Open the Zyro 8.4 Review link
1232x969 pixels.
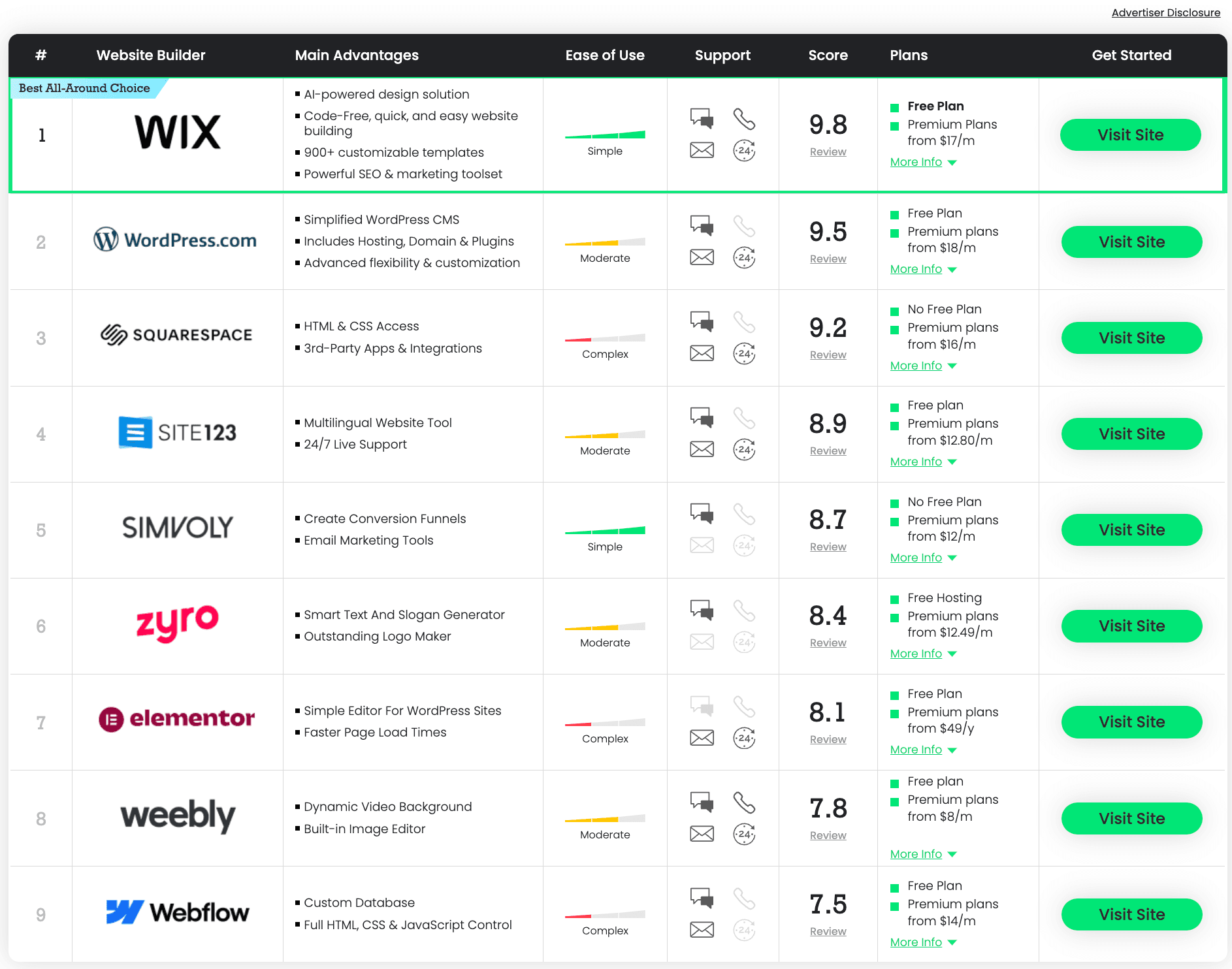point(828,643)
